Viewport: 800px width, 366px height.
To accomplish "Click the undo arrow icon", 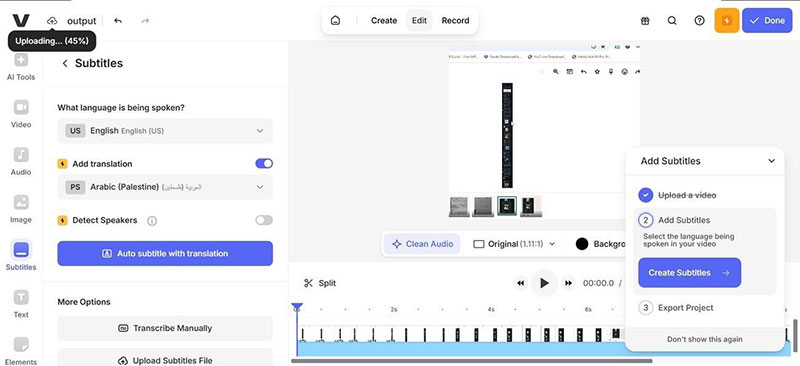I will point(118,21).
